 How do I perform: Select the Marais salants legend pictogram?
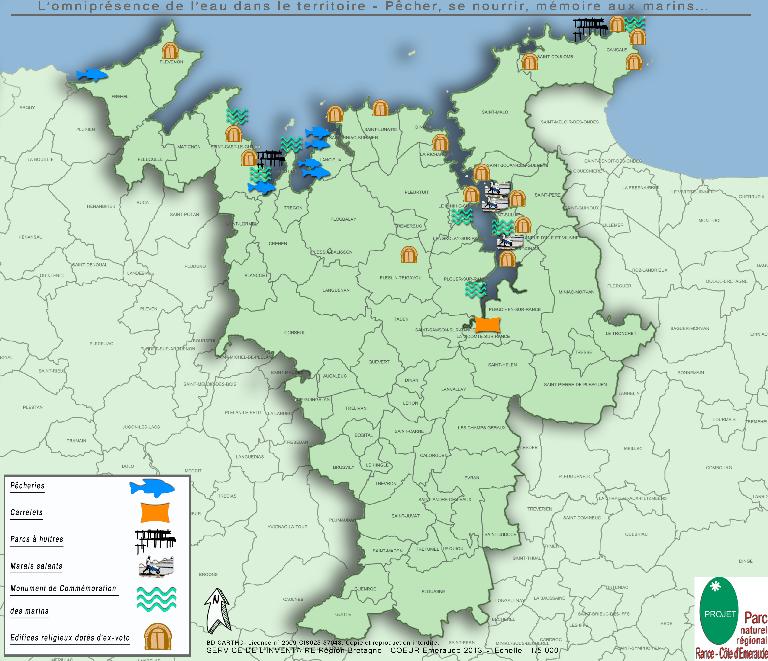tap(156, 566)
